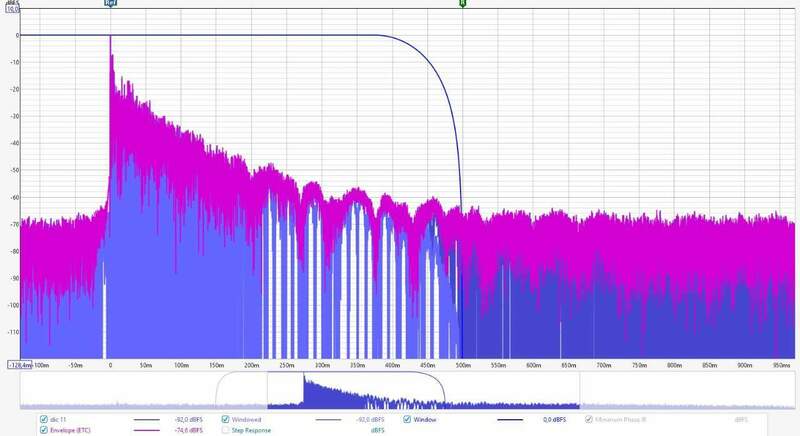Screen dimensions: 800x436
Task: Click the blue Ref marker above the graph
Action: pyautogui.click(x=109, y=4)
